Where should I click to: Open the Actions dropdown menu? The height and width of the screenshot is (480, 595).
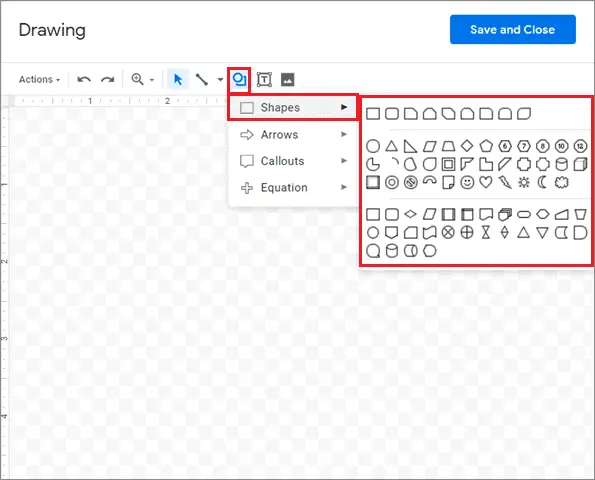(x=39, y=79)
